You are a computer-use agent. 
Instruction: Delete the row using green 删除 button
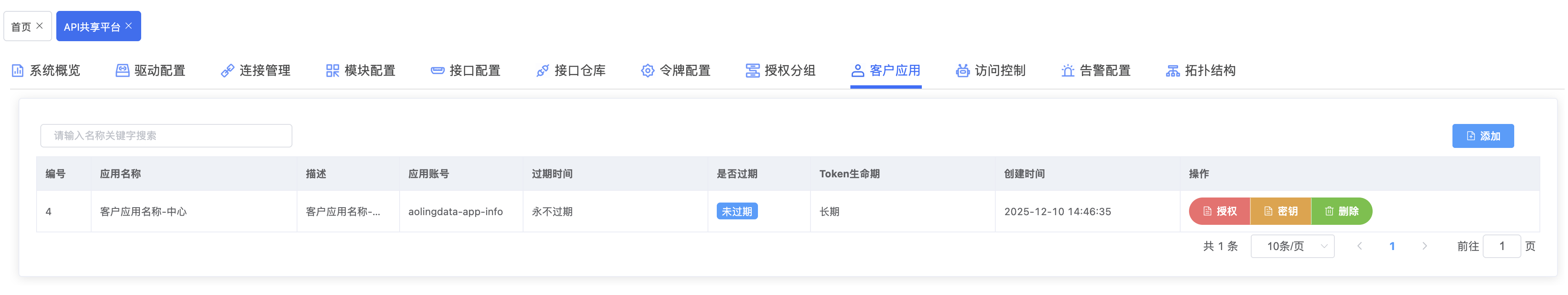pos(1342,211)
